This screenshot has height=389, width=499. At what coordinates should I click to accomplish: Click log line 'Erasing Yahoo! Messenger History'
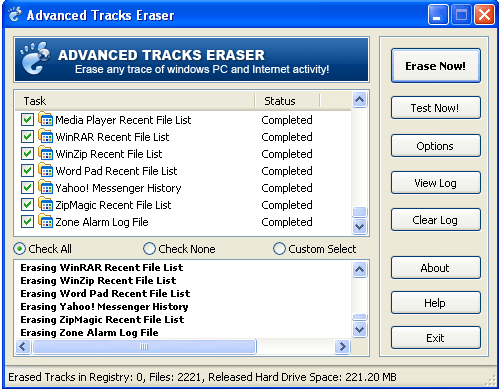pos(104,306)
